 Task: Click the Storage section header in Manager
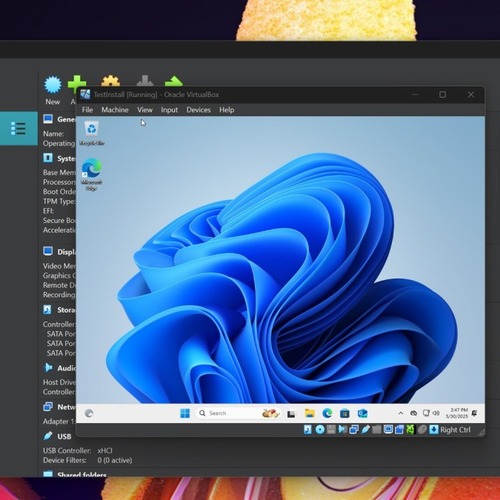pos(59,310)
